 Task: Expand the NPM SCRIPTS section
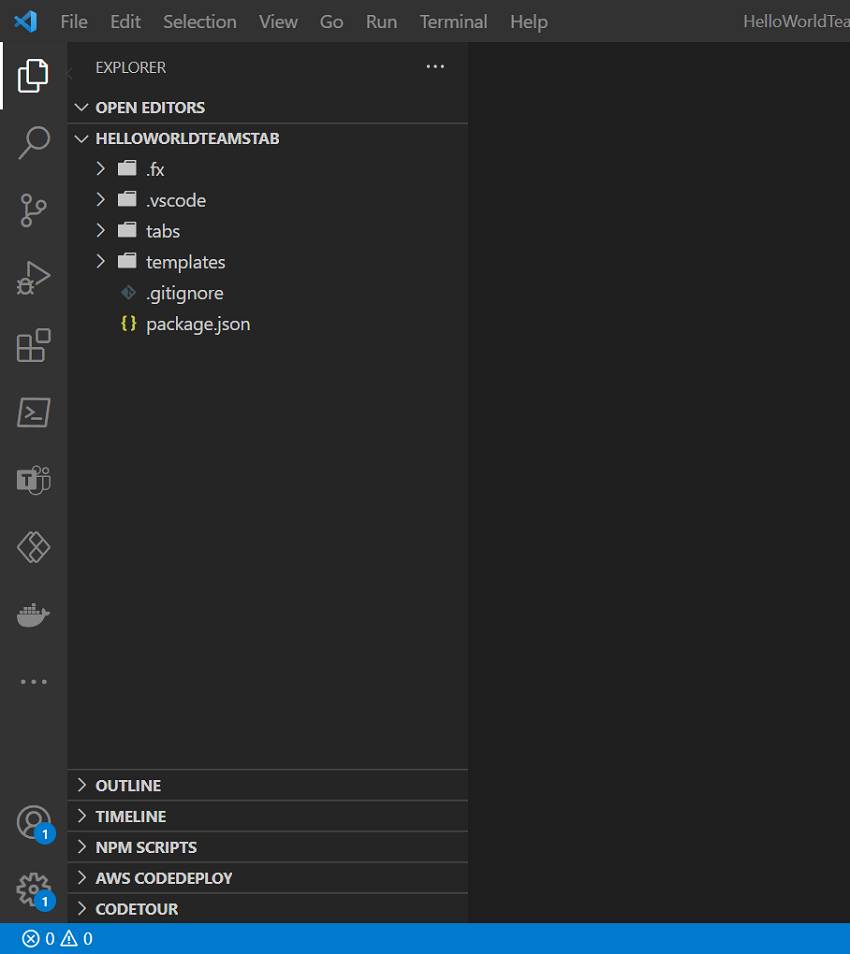pyautogui.click(x=146, y=848)
